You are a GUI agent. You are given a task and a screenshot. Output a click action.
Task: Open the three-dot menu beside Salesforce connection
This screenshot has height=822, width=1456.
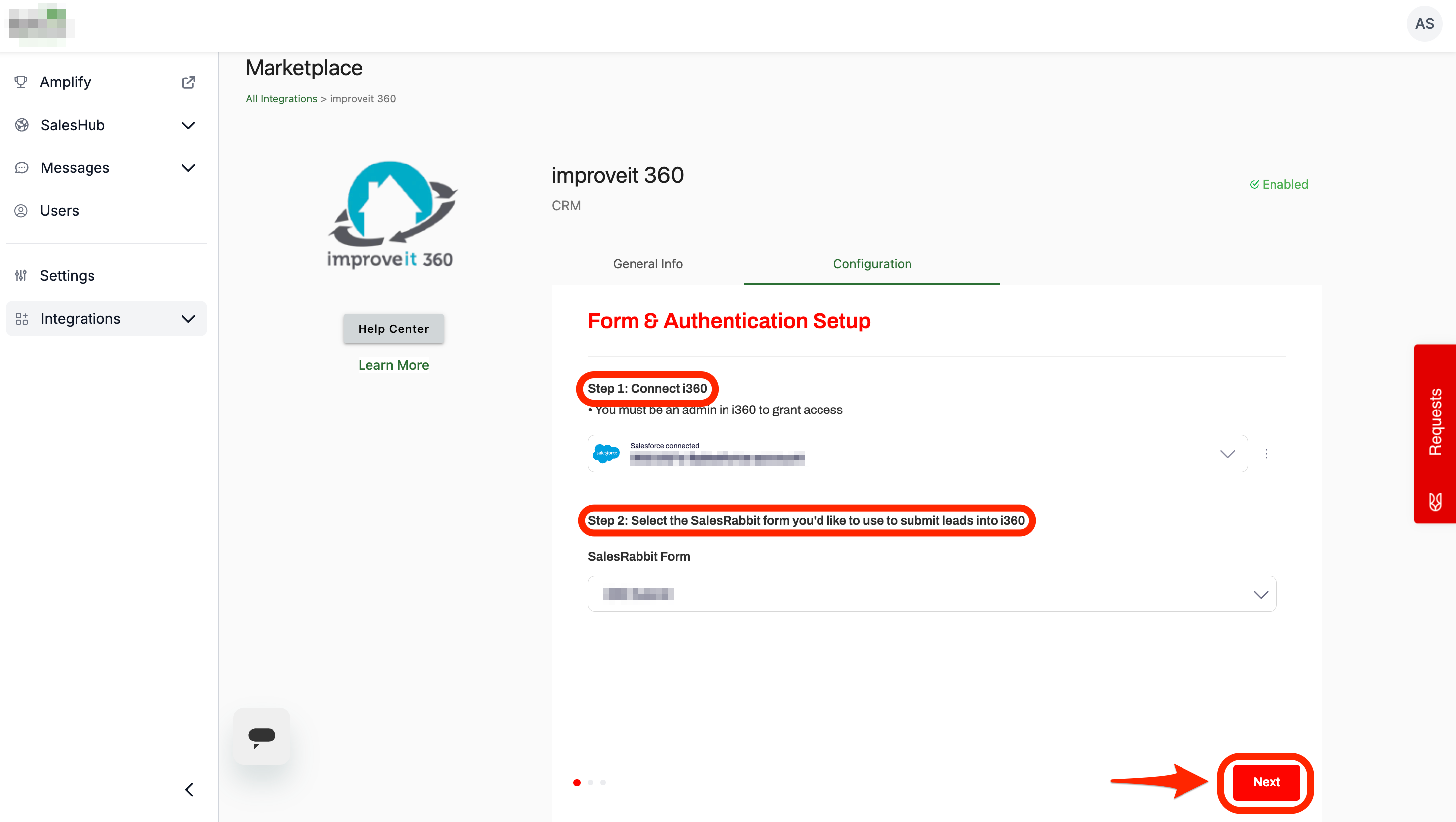coord(1267,454)
